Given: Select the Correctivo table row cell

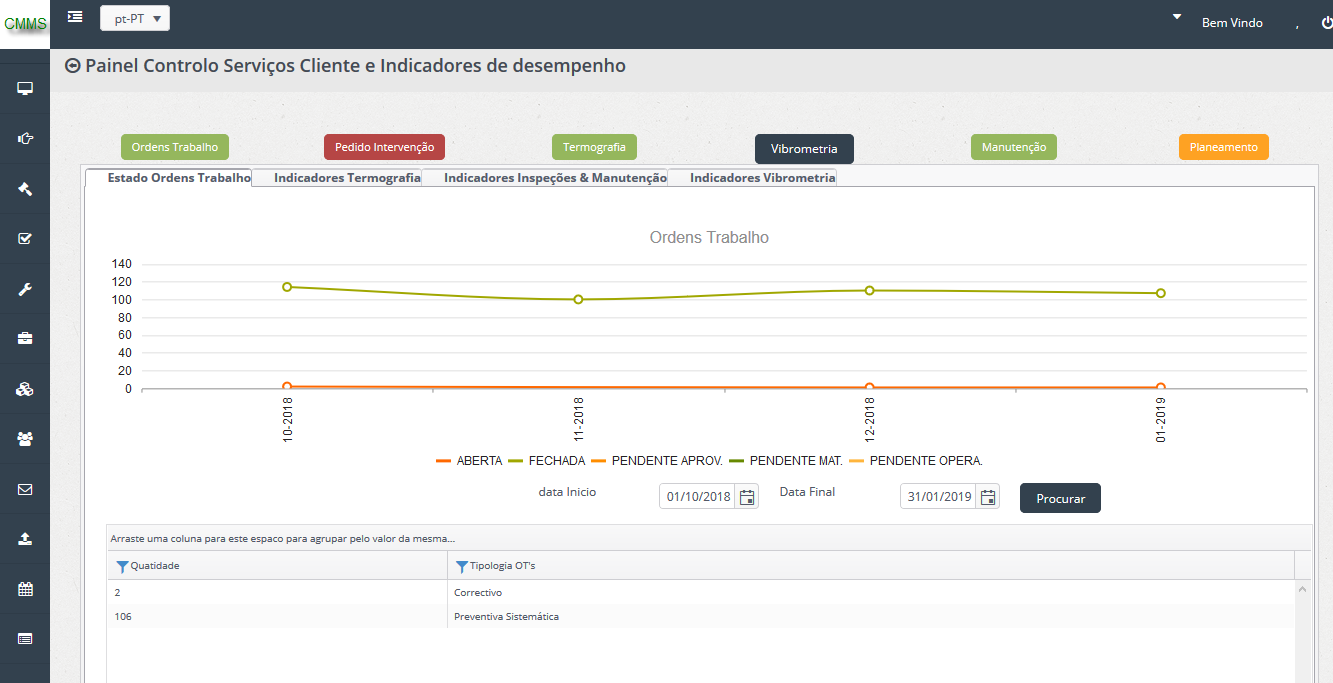Looking at the screenshot, I should [870, 593].
